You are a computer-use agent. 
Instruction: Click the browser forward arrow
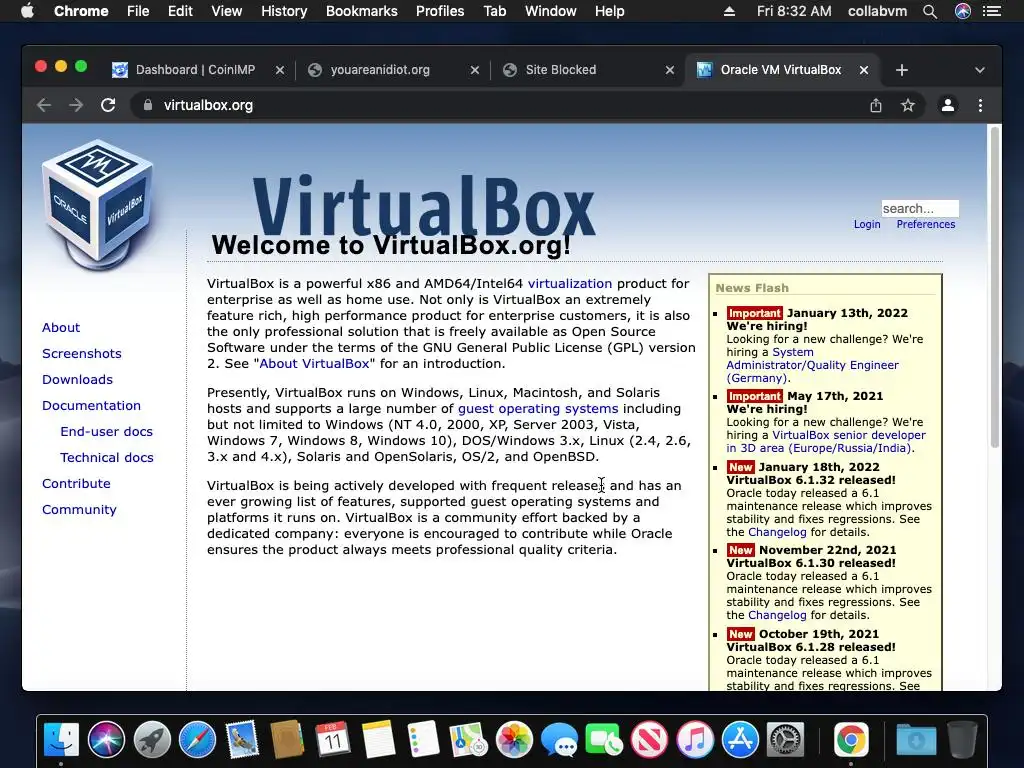pyautogui.click(x=76, y=105)
